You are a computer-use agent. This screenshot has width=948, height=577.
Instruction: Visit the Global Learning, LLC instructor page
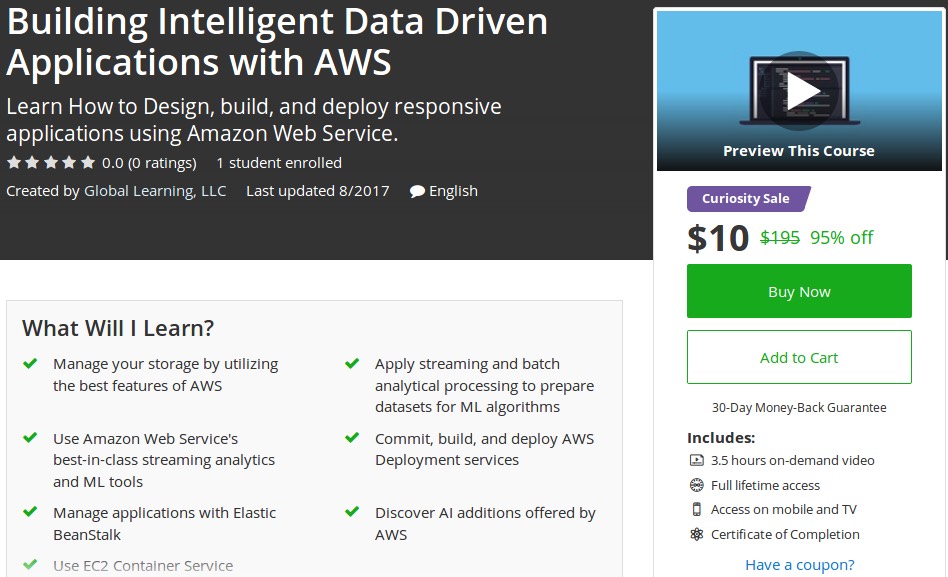155,191
